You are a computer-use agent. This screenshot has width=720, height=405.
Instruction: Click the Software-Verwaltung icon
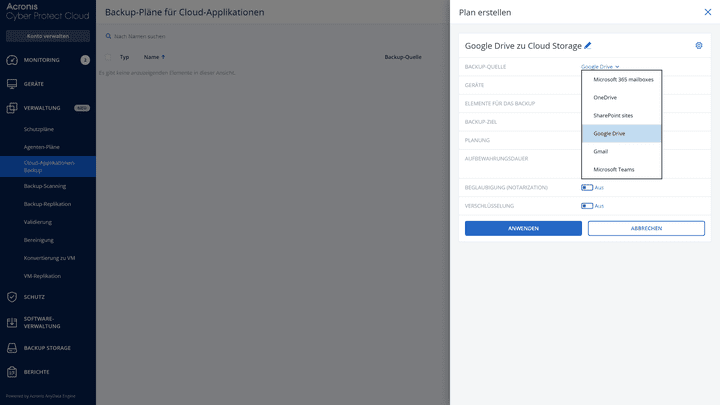(x=12, y=322)
